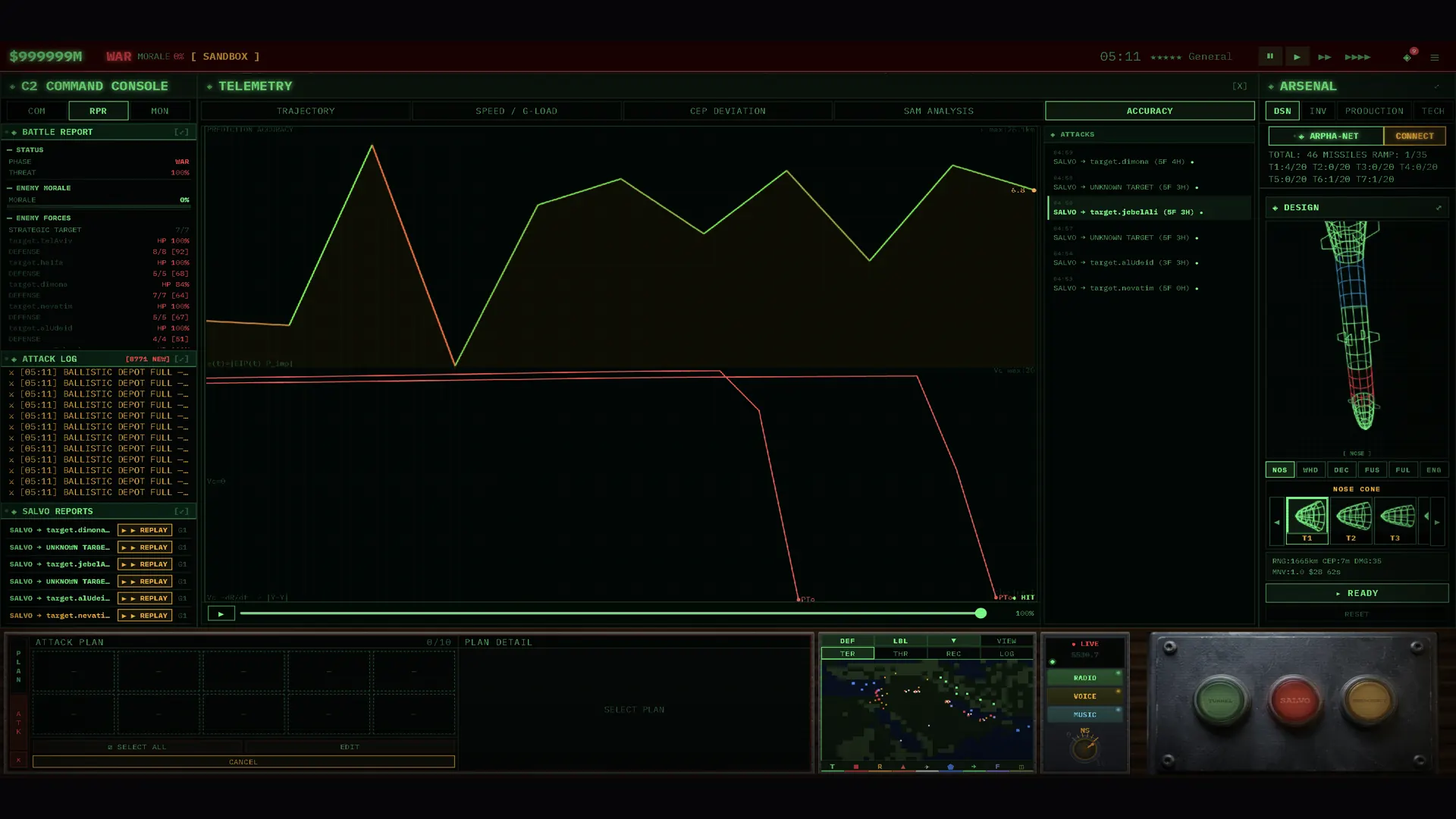Collapse the Enemy Forces subsection
This screenshot has height=819, width=1456.
point(39,218)
